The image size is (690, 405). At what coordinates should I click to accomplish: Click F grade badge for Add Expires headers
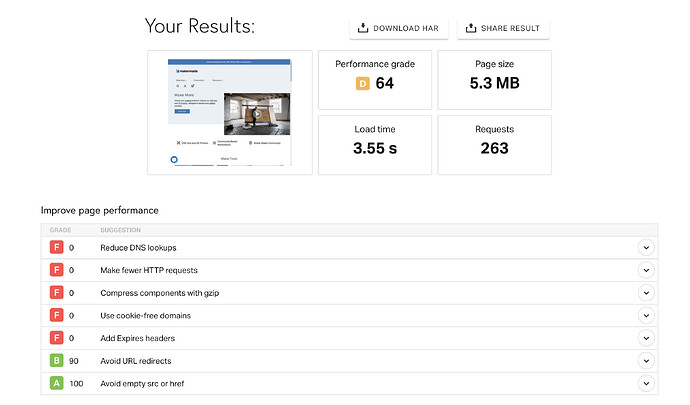click(x=57, y=338)
